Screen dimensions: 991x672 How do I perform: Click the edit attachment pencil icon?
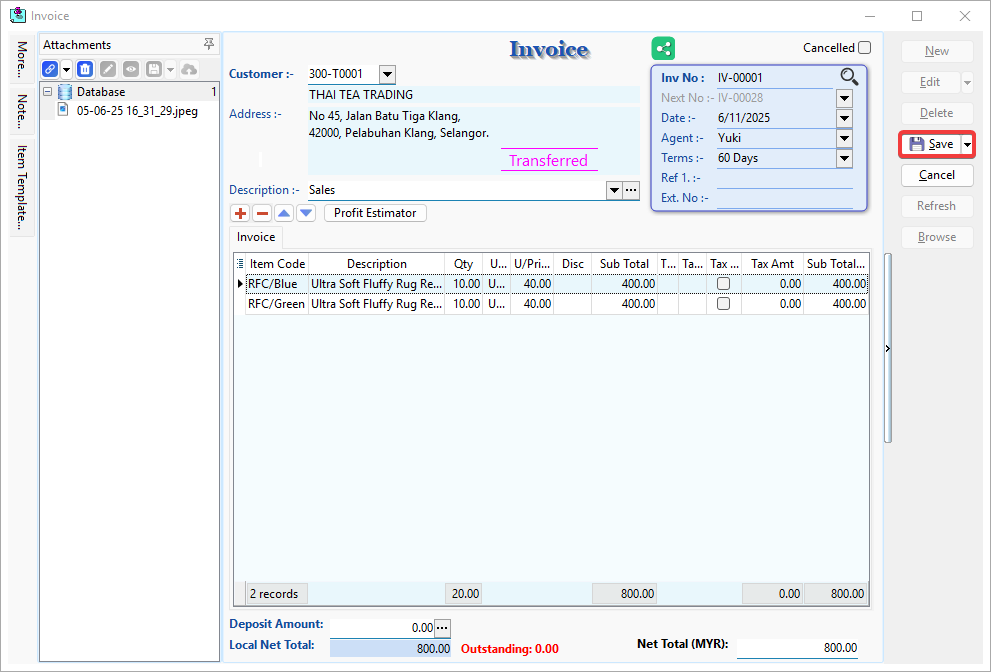[108, 69]
